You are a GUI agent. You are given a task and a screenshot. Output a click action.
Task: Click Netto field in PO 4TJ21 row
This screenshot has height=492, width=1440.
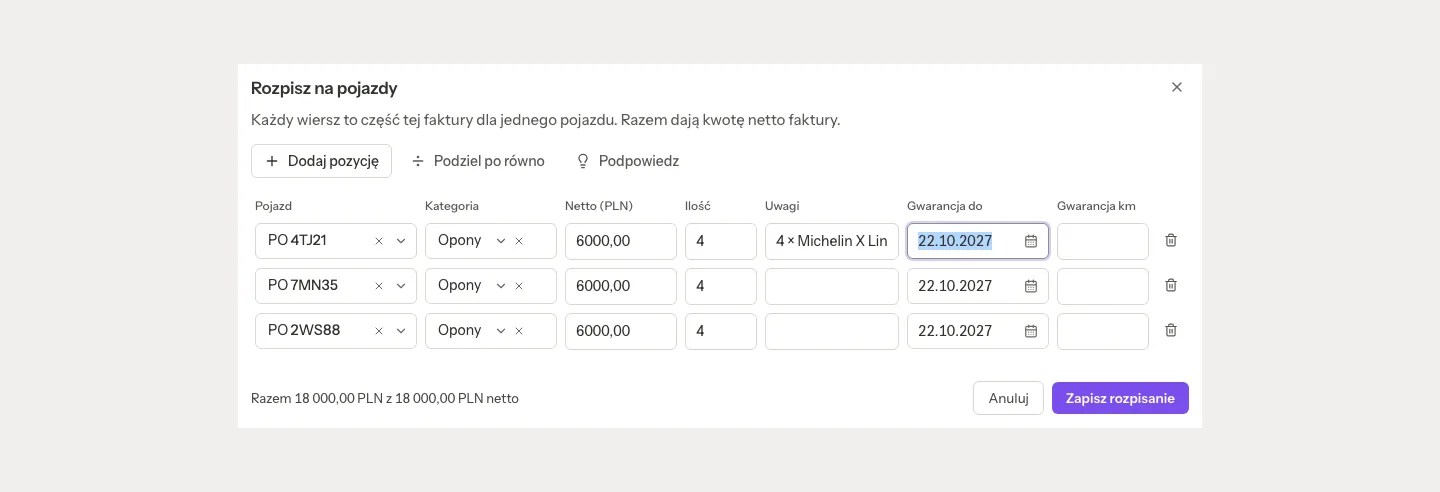(x=621, y=241)
